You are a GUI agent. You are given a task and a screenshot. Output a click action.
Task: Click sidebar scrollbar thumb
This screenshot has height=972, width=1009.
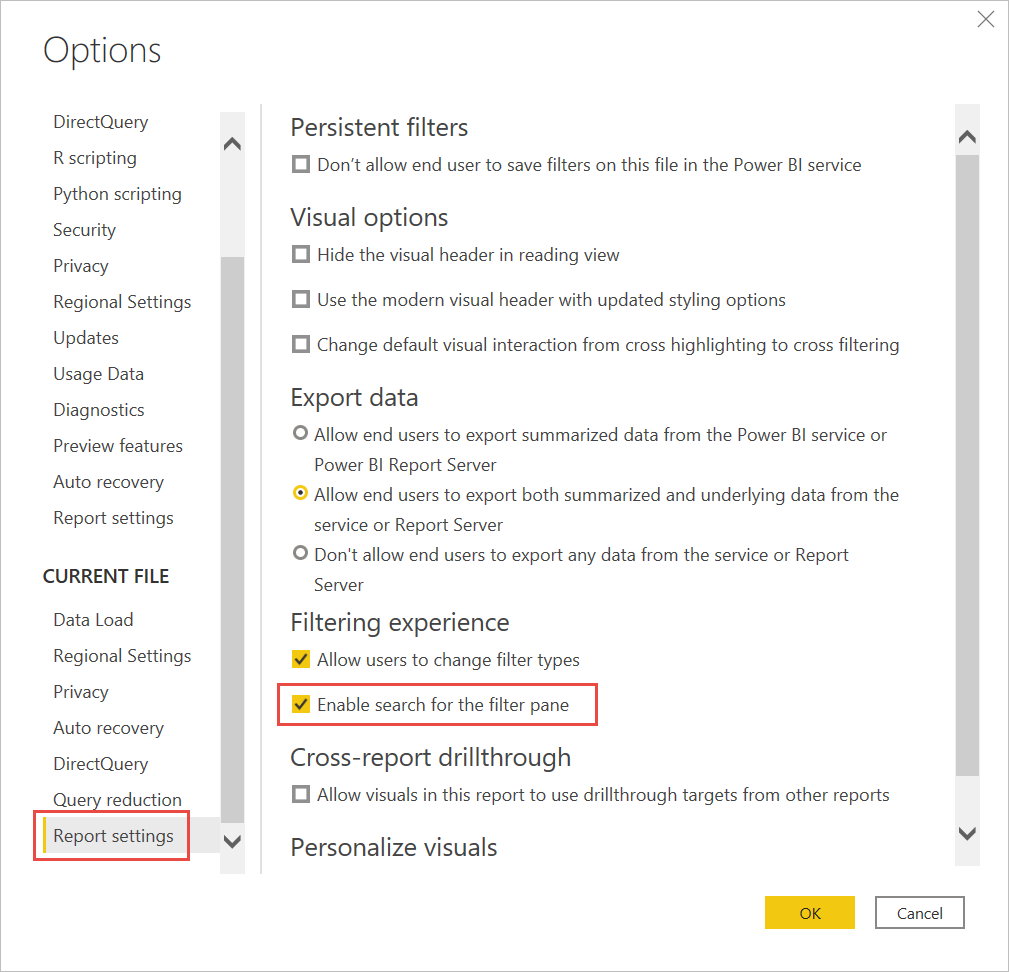click(x=232, y=539)
